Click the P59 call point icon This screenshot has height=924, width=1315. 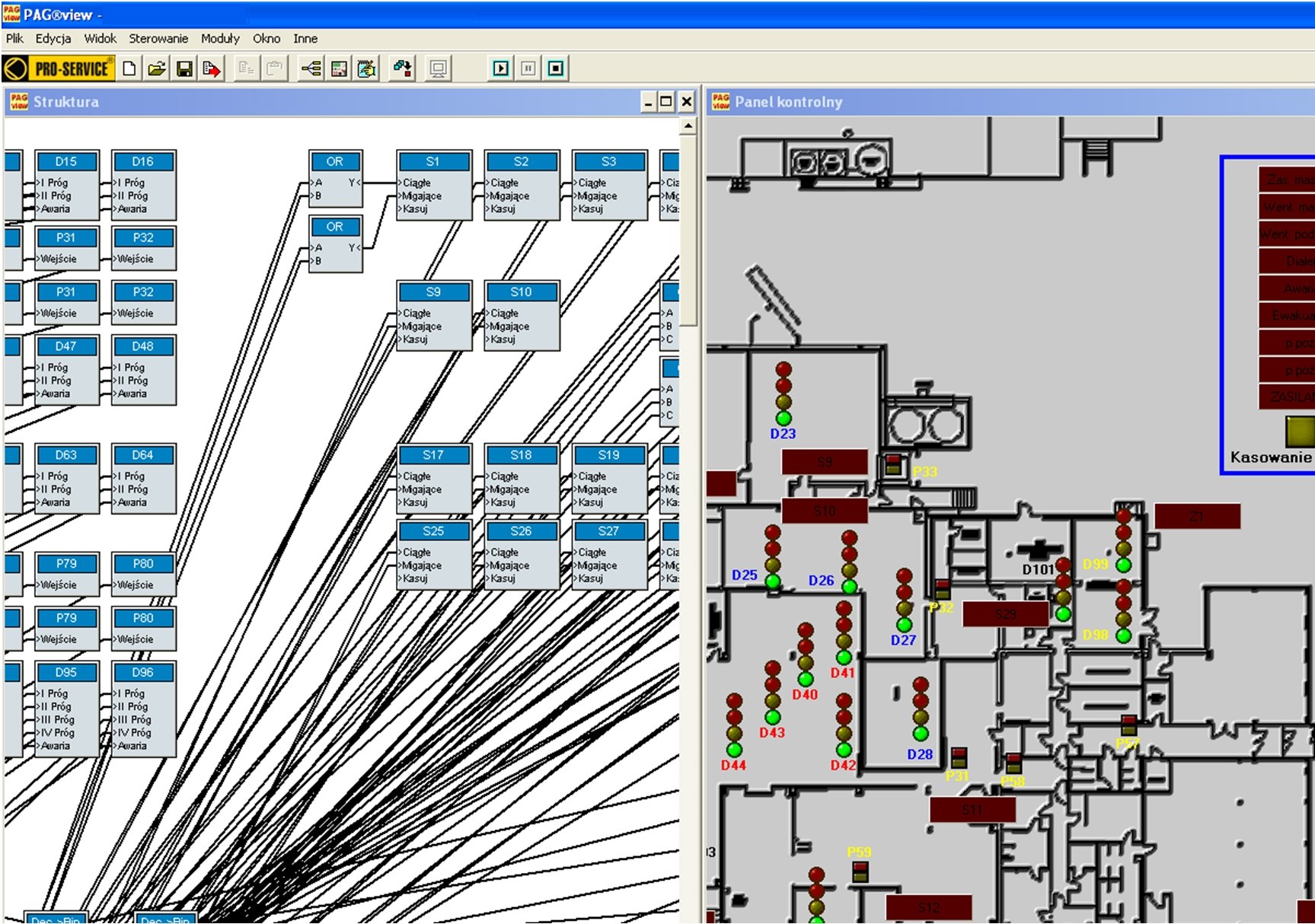[860, 872]
